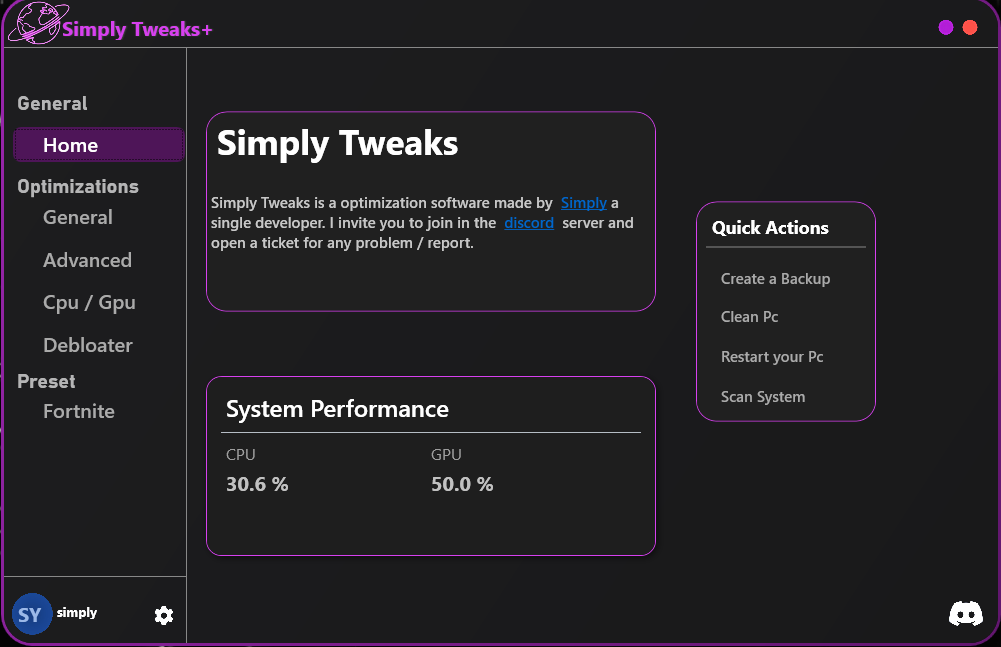The image size is (1001, 647).
Task: Select the Fortnite preset
Action: click(79, 411)
